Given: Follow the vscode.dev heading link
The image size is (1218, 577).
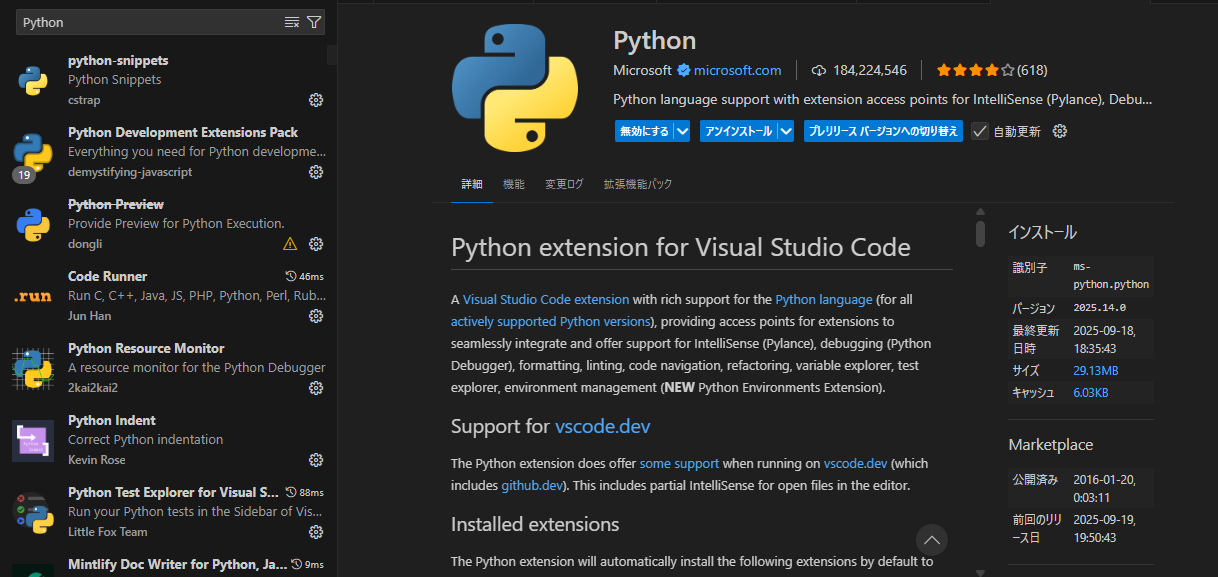Looking at the screenshot, I should 603,427.
